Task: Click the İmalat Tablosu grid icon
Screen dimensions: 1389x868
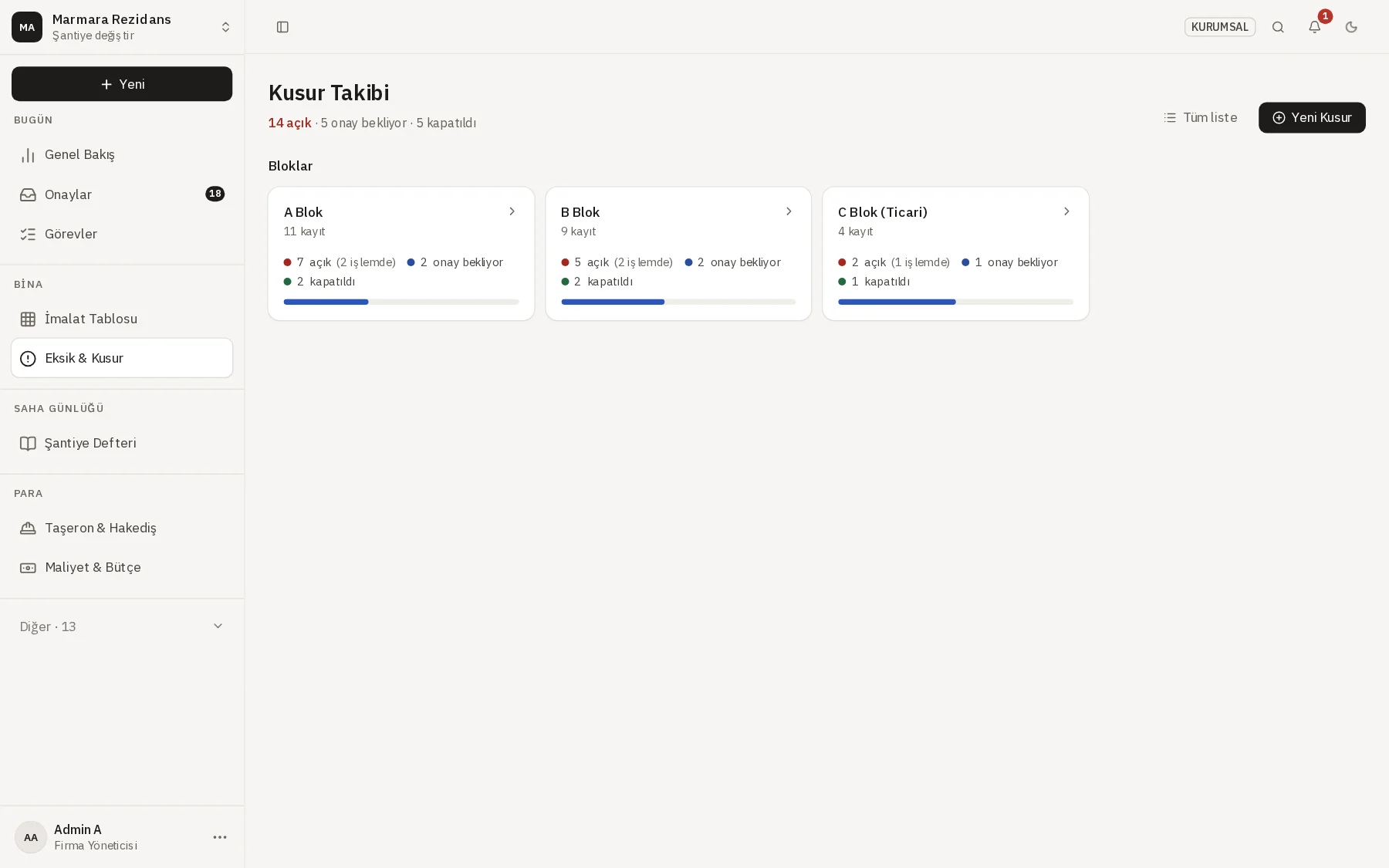Action: click(28, 319)
